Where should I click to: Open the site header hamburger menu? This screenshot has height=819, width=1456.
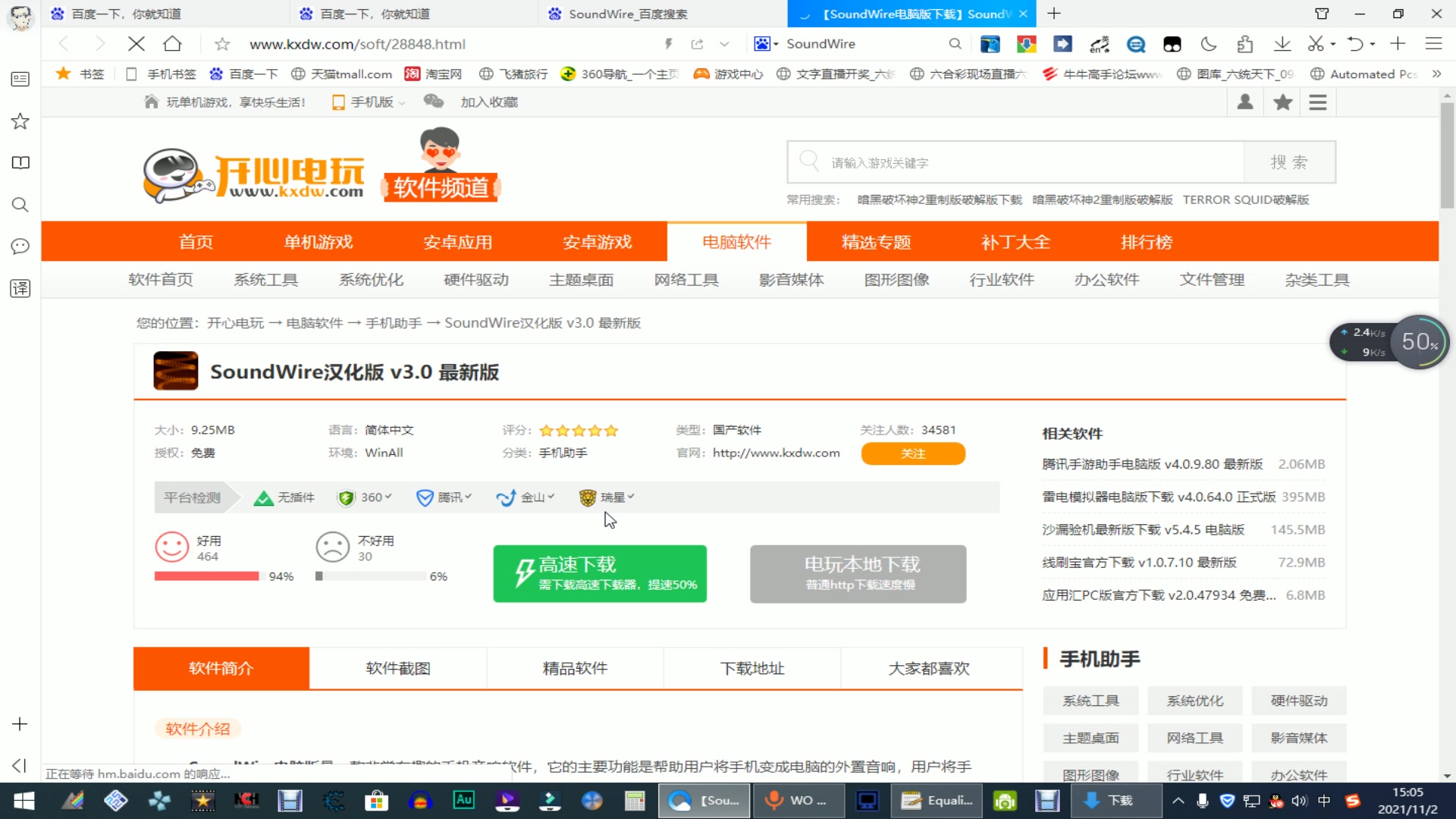1318,102
